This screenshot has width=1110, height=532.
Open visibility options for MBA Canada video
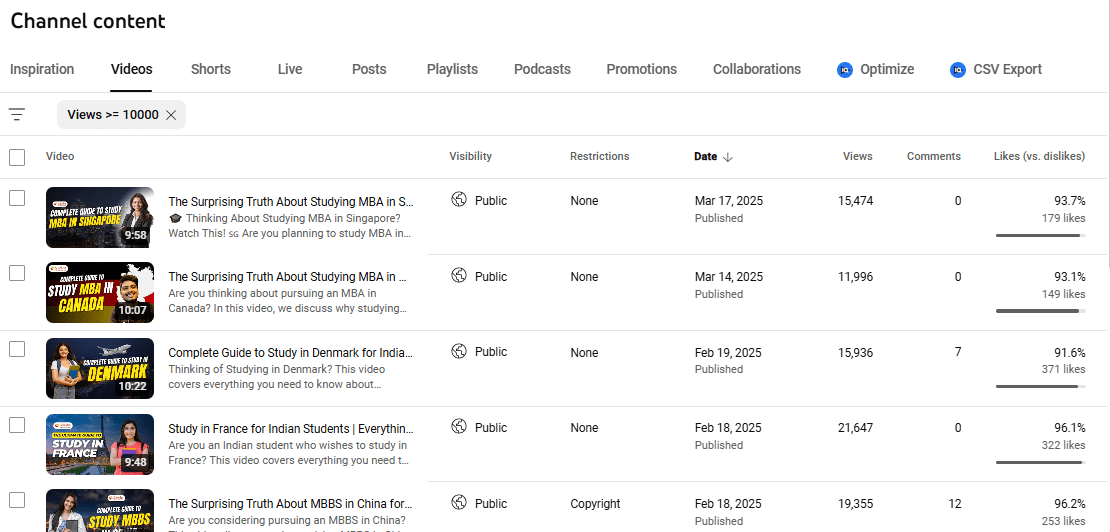click(x=491, y=277)
